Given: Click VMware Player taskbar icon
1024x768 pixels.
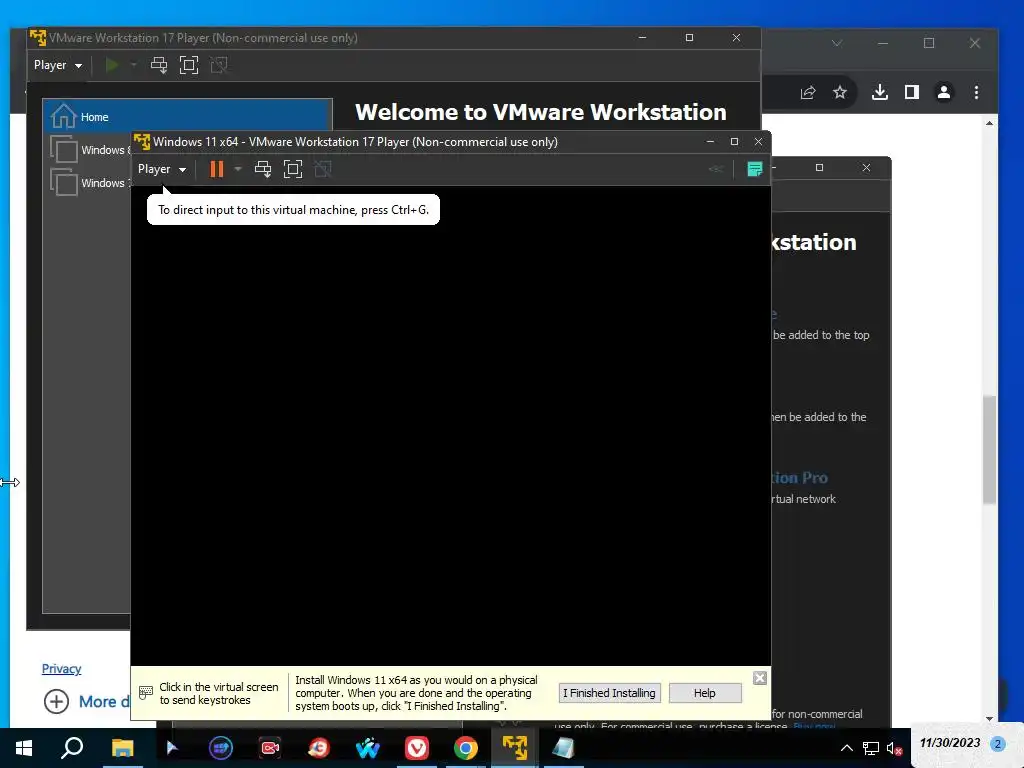Looking at the screenshot, I should click(x=515, y=748).
